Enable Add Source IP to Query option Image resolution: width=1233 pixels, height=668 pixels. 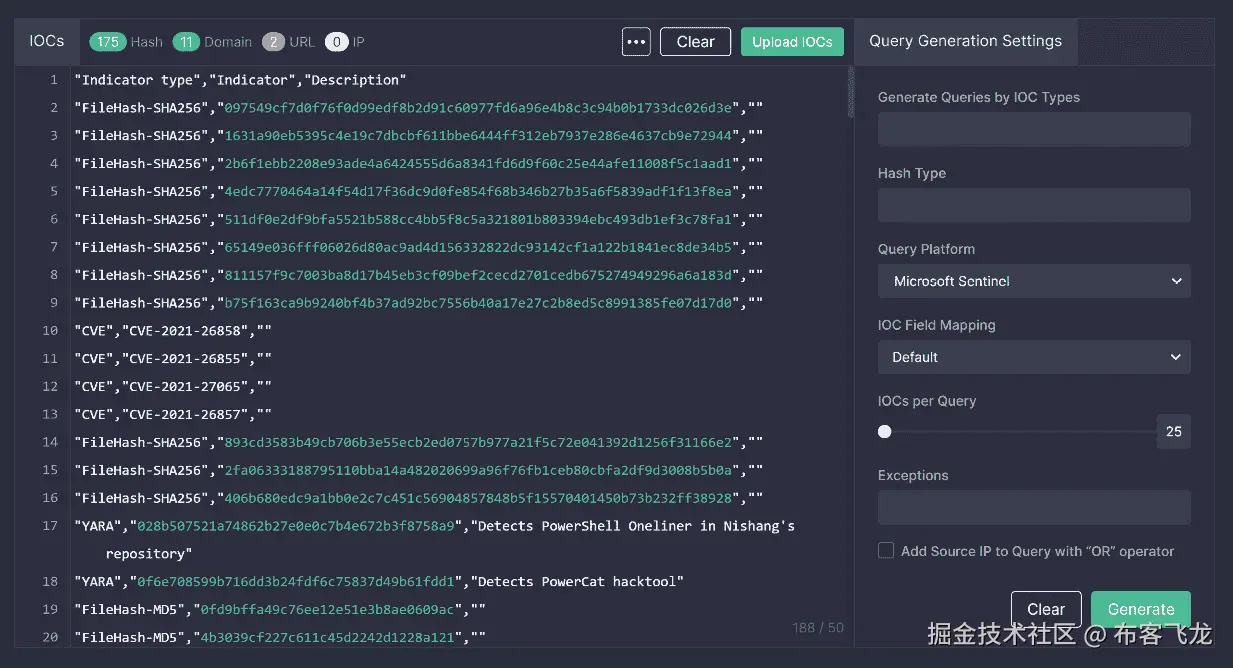pos(886,550)
